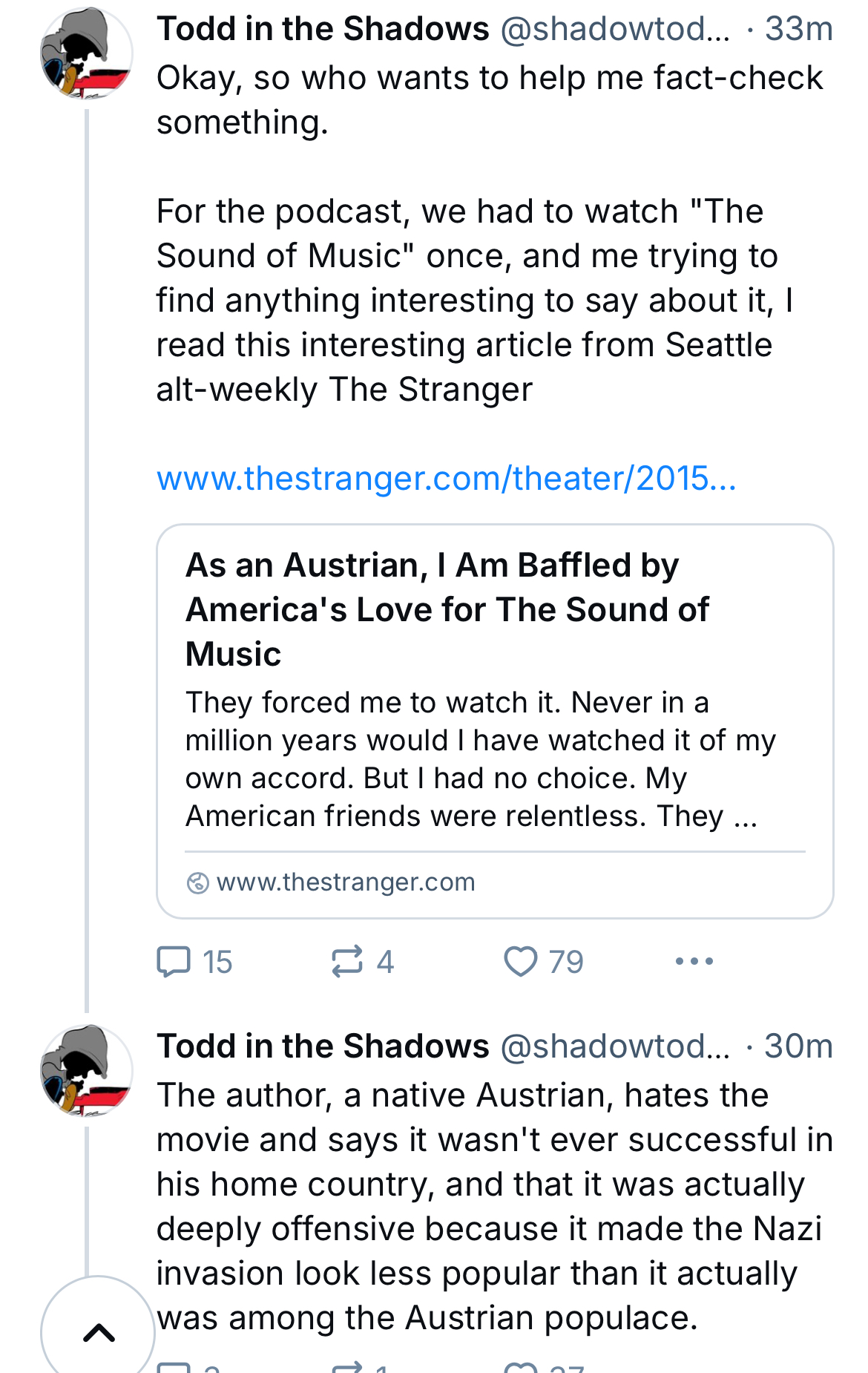
Task: Open the three-dot more options menu
Action: [694, 961]
